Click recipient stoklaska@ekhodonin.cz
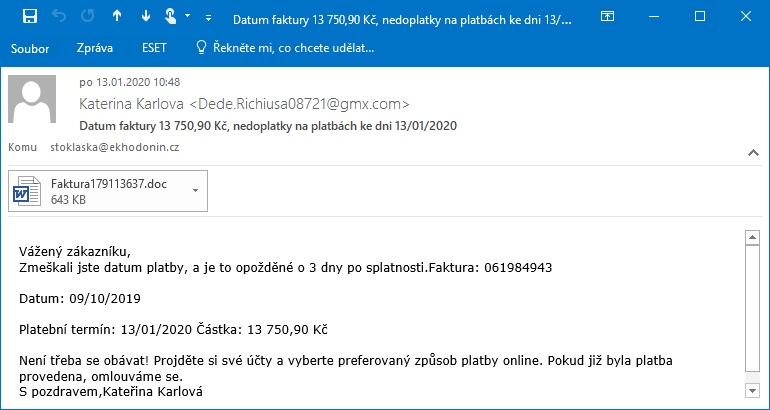Viewport: 770px width, 410px height. [x=115, y=147]
